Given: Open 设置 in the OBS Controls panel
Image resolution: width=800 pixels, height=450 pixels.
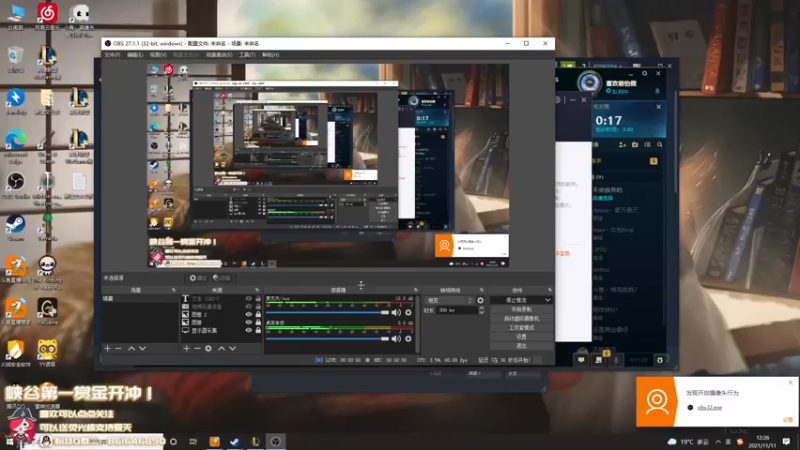Looking at the screenshot, I should (x=521, y=337).
